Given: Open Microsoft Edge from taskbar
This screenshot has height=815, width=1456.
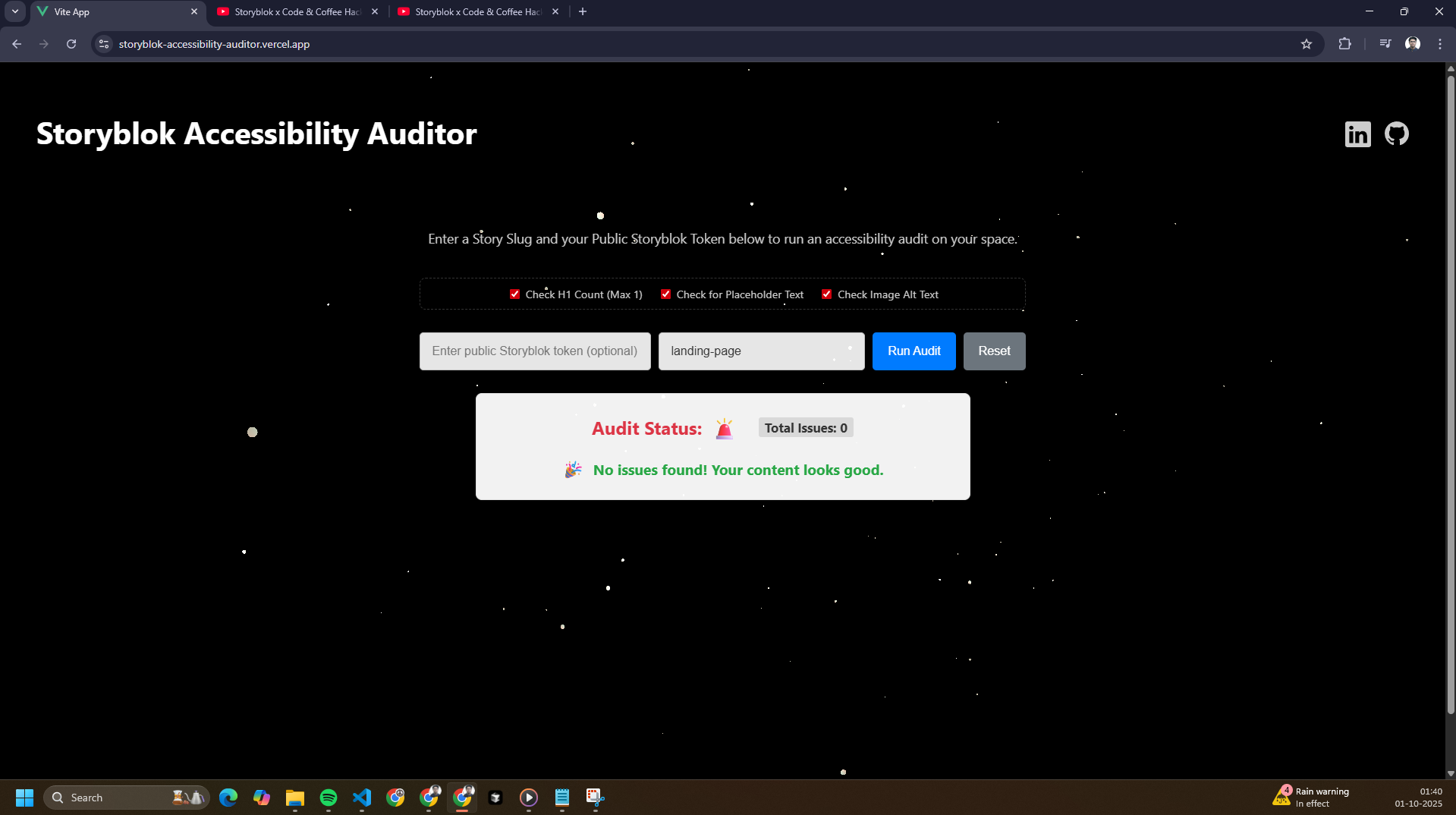Looking at the screenshot, I should tap(228, 798).
